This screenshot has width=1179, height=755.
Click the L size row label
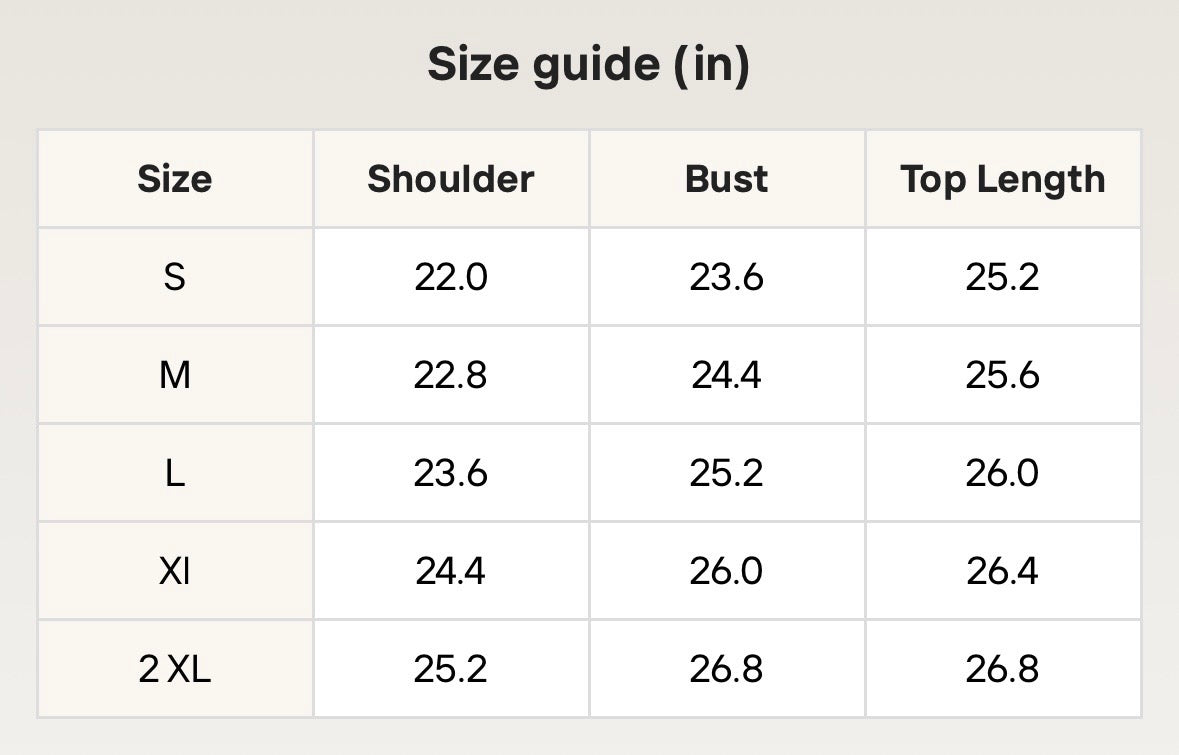174,473
